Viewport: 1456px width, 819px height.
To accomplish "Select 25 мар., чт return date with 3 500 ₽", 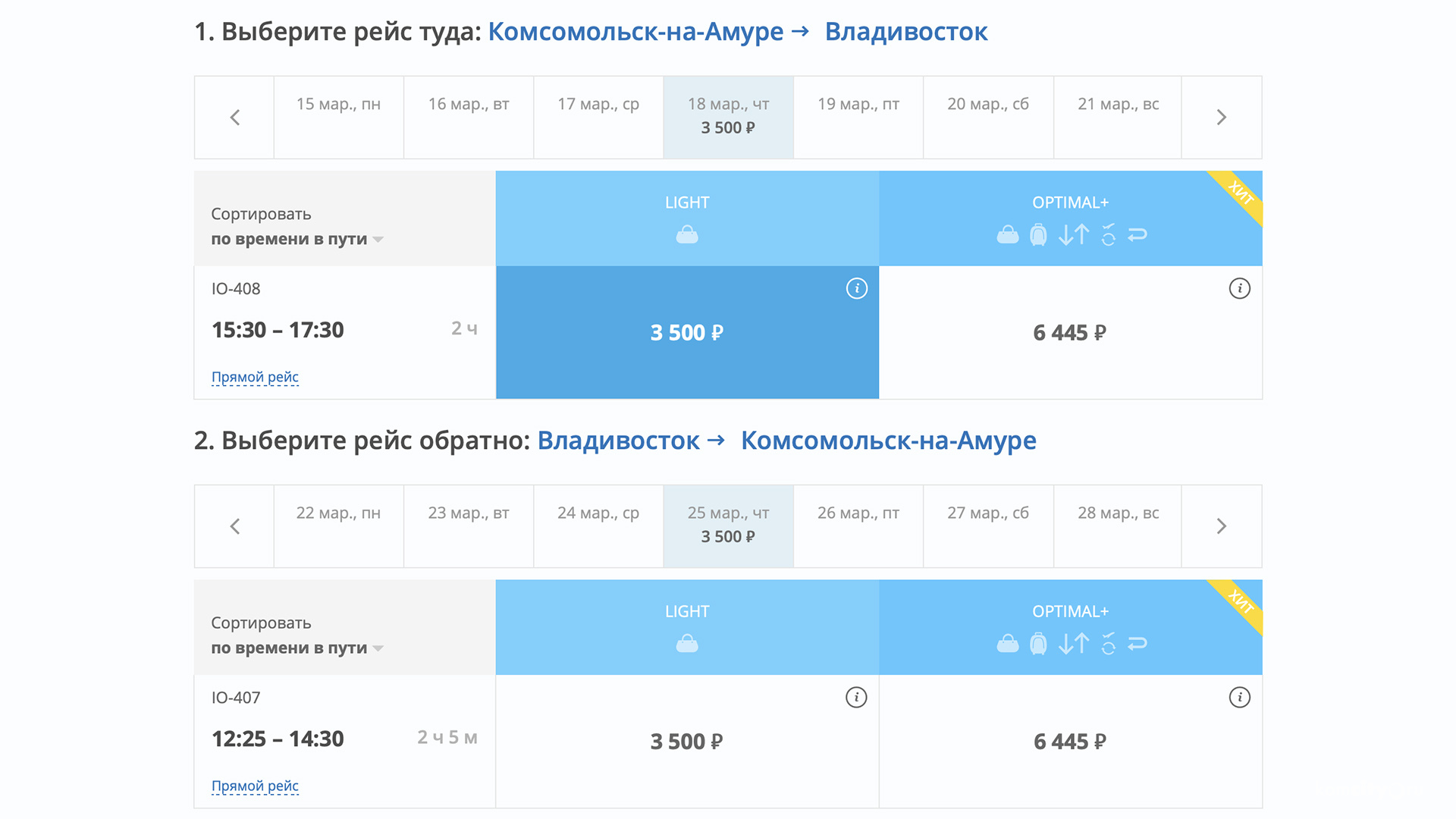I will click(x=728, y=526).
